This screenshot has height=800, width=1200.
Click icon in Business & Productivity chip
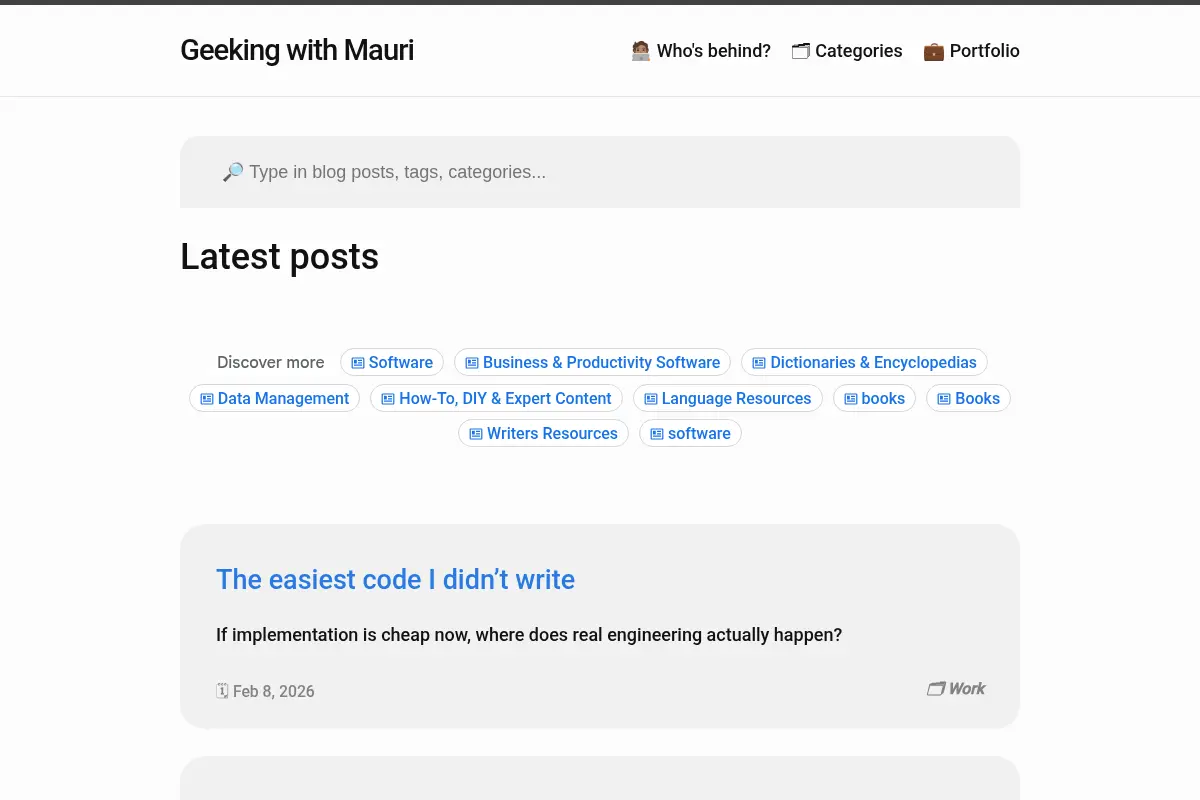(472, 363)
